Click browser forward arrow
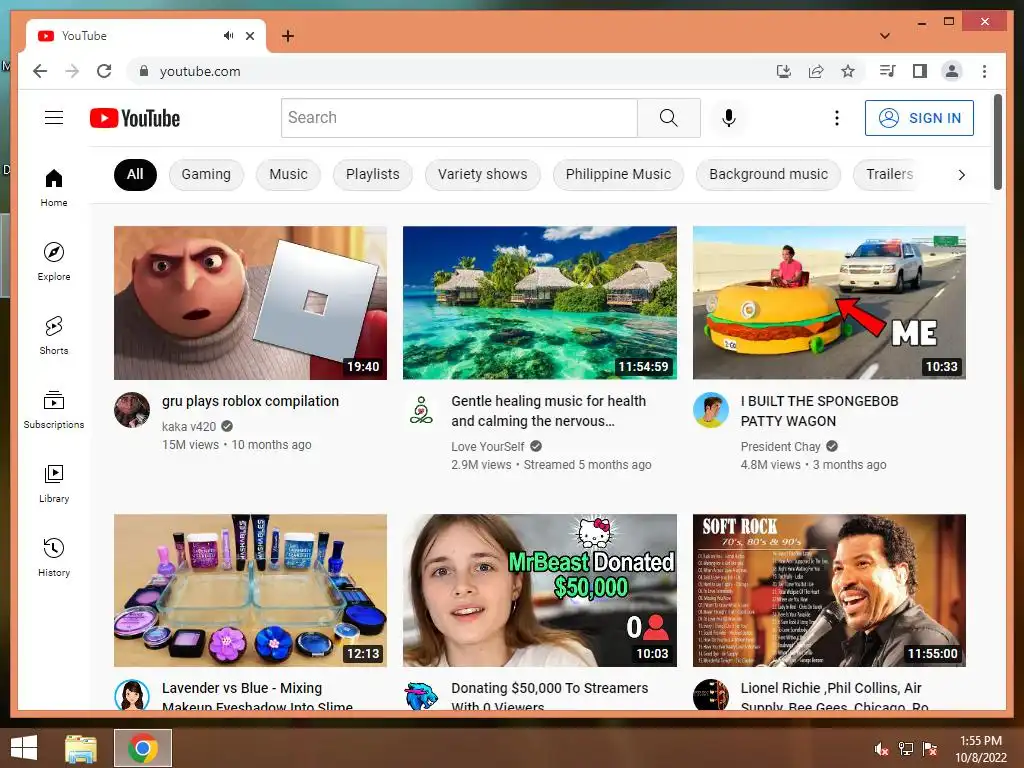This screenshot has height=768, width=1024. [x=72, y=71]
